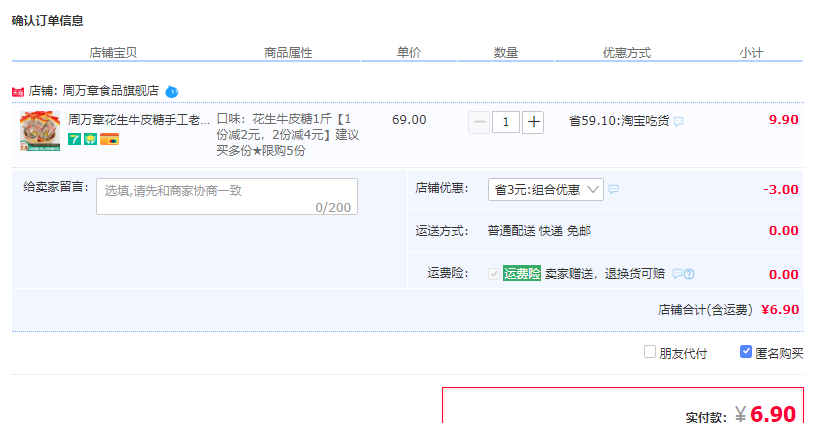
Task: Open the note icon beside 组合优惠 dropdown
Action: tap(614, 189)
